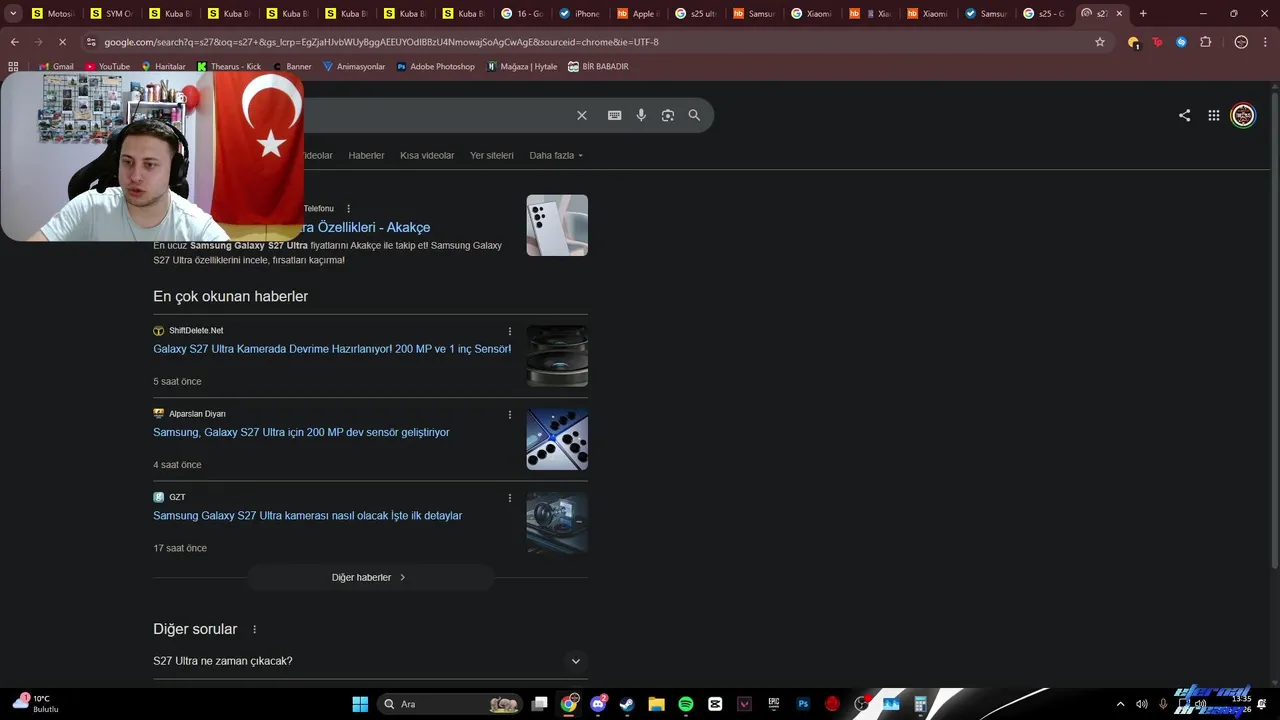The width and height of the screenshot is (1280, 720).
Task: Open Task View on the taskbar
Action: click(x=539, y=704)
